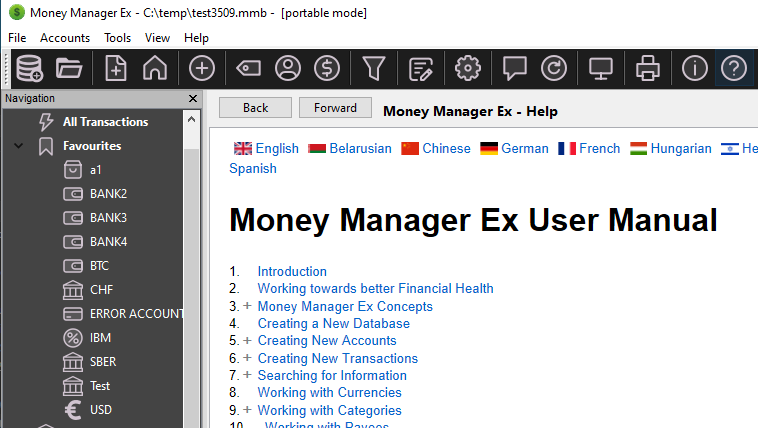This screenshot has width=758, height=428.
Task: Open the tag manager icon
Action: [x=248, y=68]
